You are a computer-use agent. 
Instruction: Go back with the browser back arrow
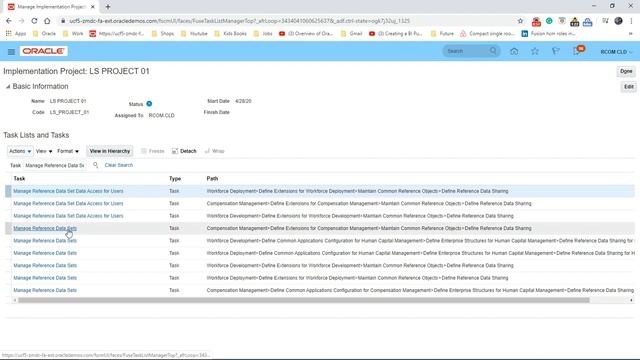tap(9, 21)
